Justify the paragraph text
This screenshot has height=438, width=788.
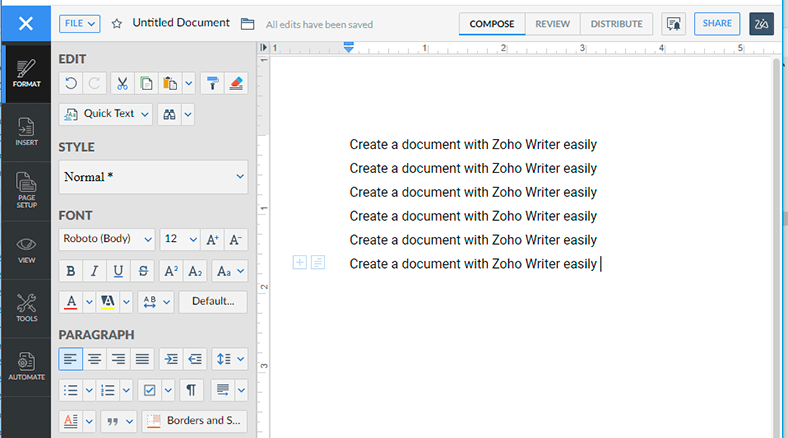(142, 359)
